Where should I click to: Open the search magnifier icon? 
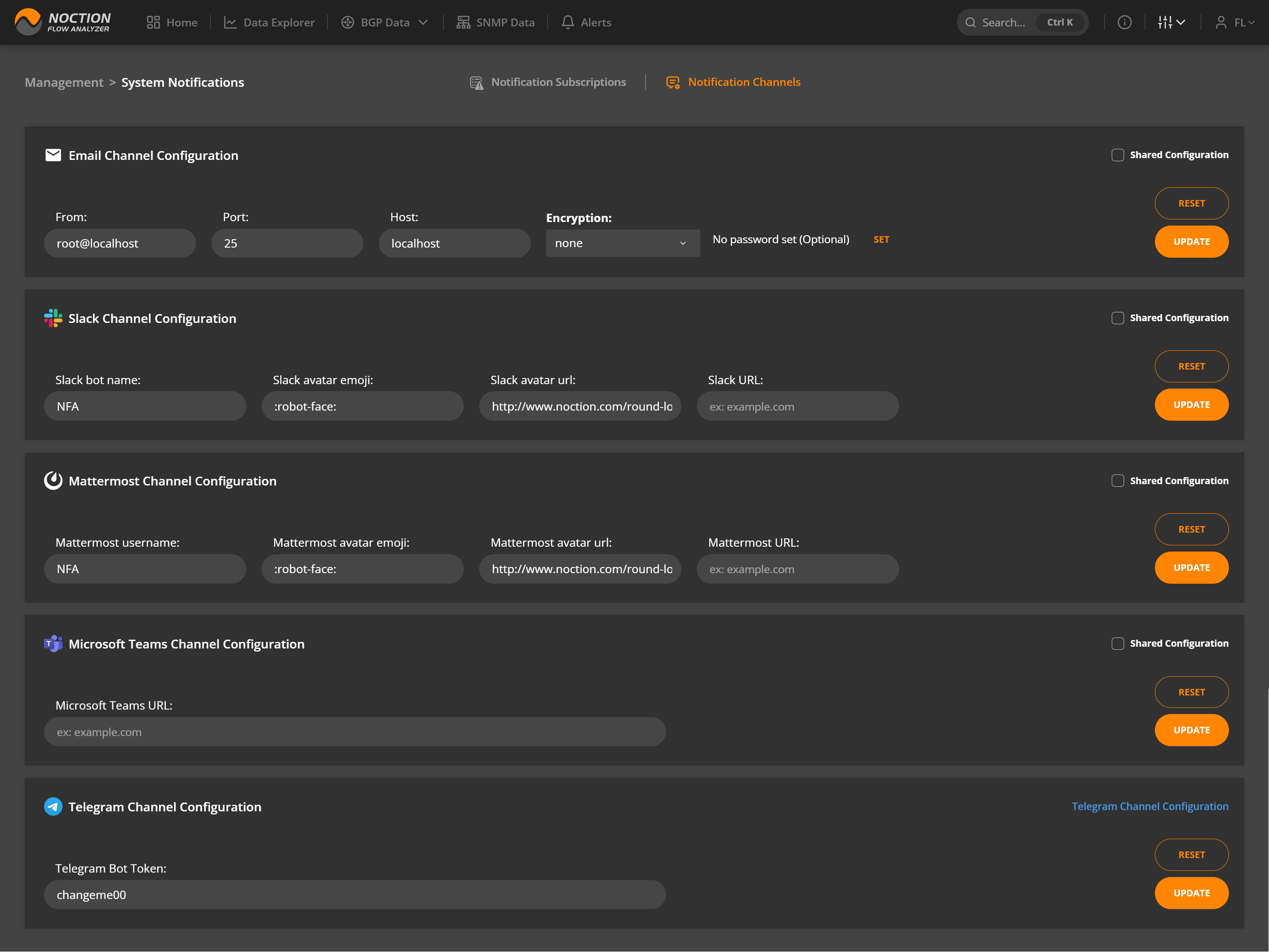[971, 22]
